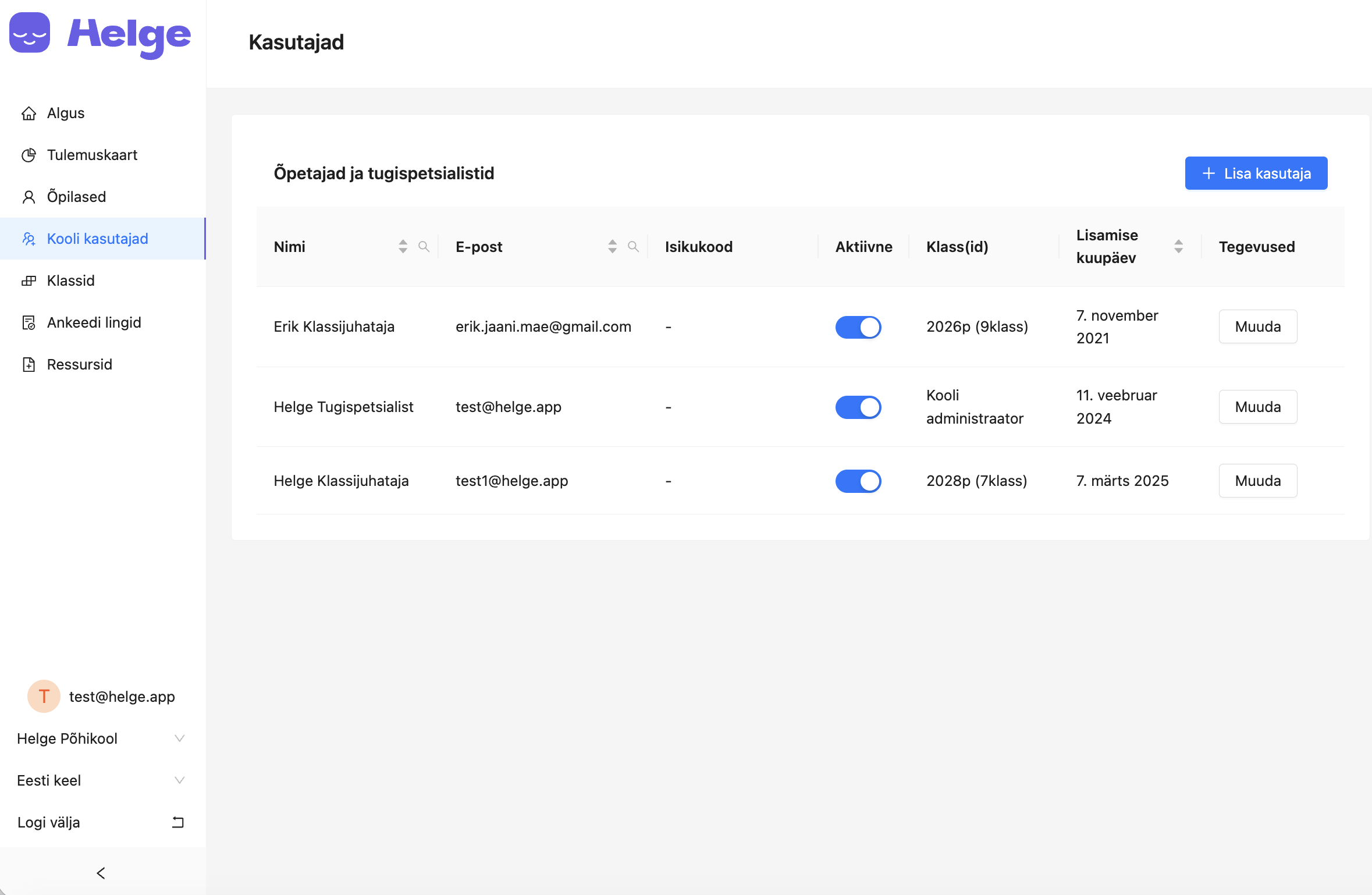Open Ressursid page from sidebar
The height and width of the screenshot is (895, 1372).
[x=79, y=364]
